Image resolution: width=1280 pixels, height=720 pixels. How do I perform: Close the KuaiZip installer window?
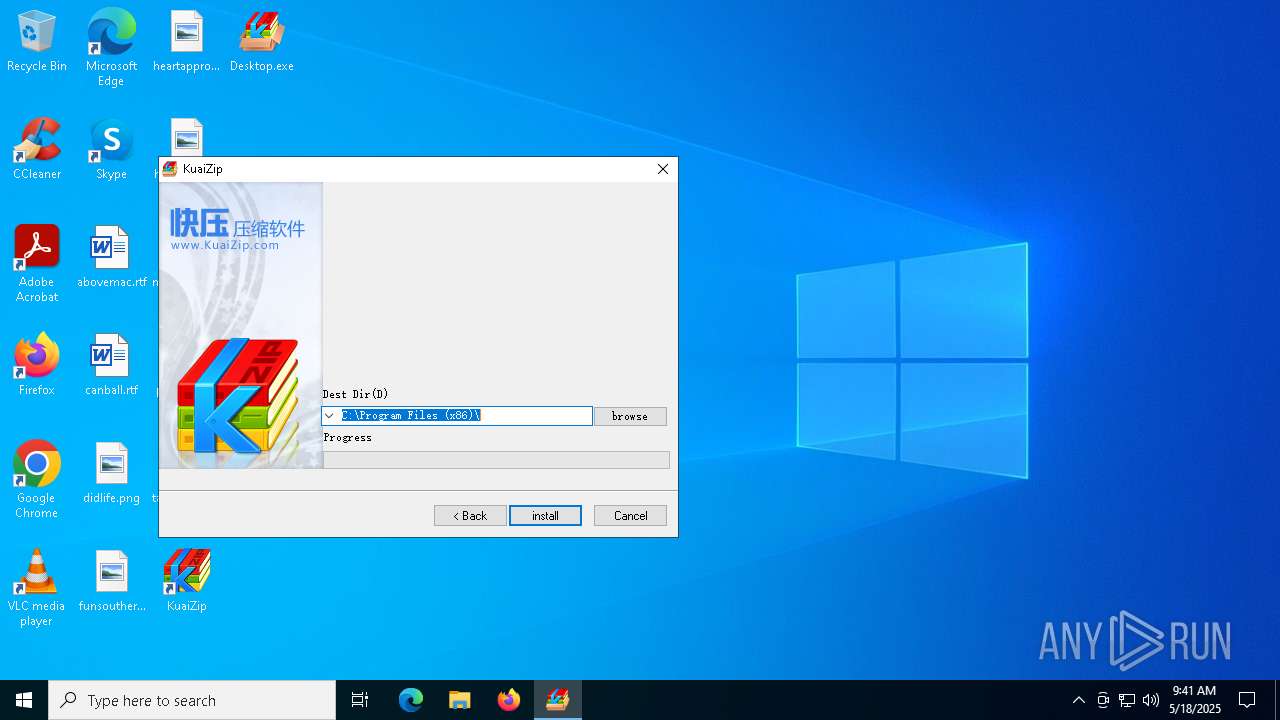click(x=663, y=169)
